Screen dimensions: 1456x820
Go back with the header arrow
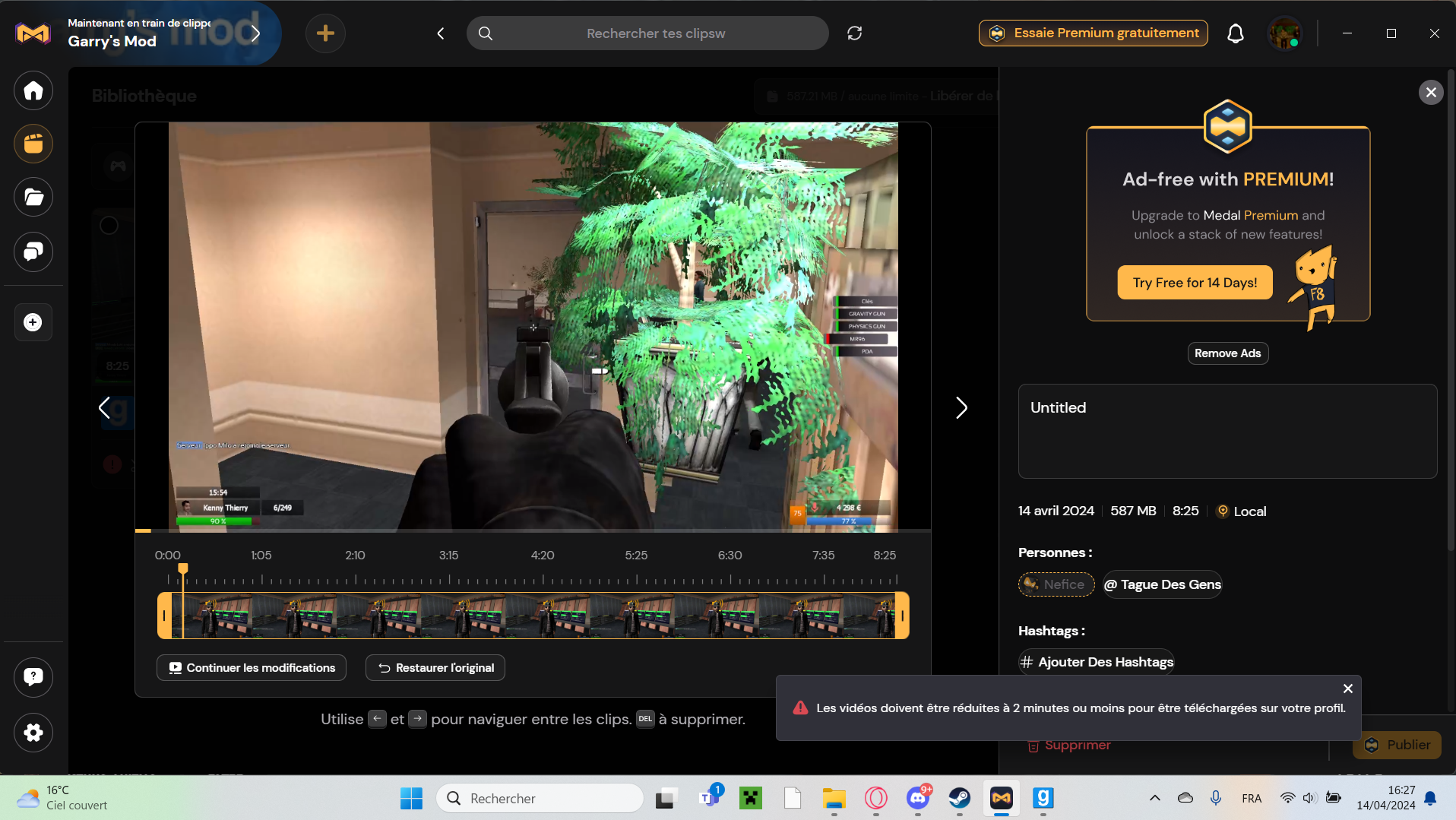pyautogui.click(x=441, y=33)
